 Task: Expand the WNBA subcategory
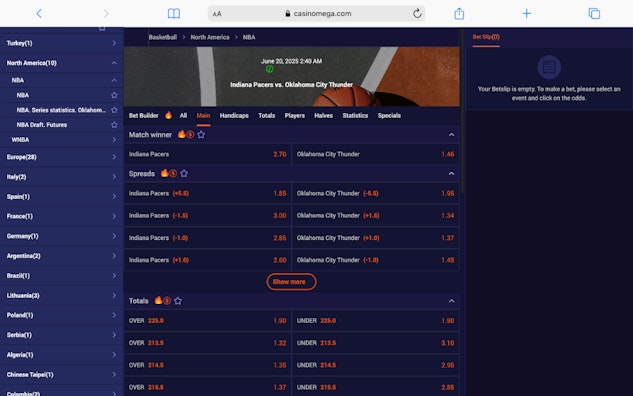click(x=62, y=140)
